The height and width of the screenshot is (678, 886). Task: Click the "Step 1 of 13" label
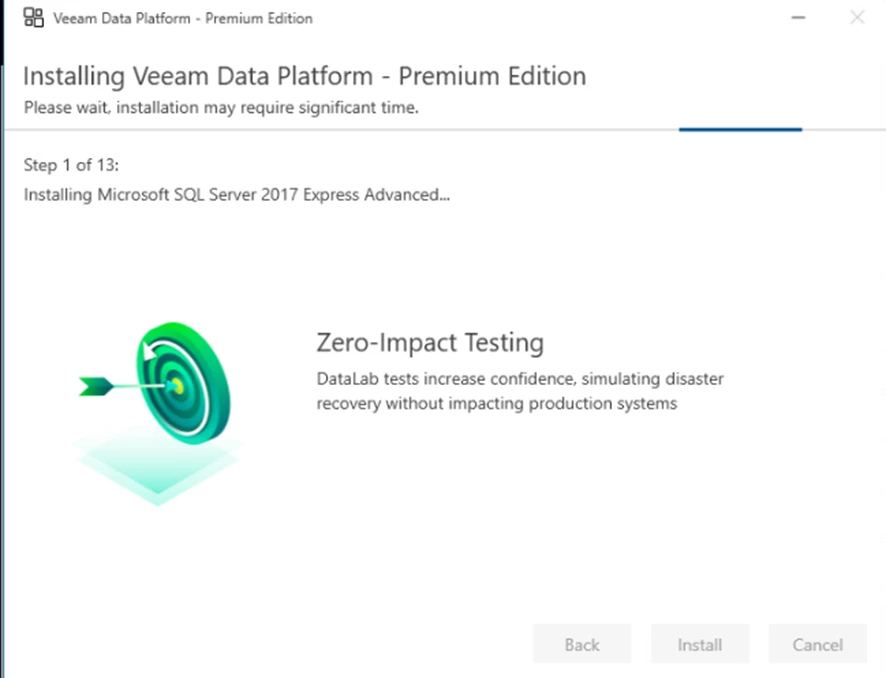tap(71, 166)
